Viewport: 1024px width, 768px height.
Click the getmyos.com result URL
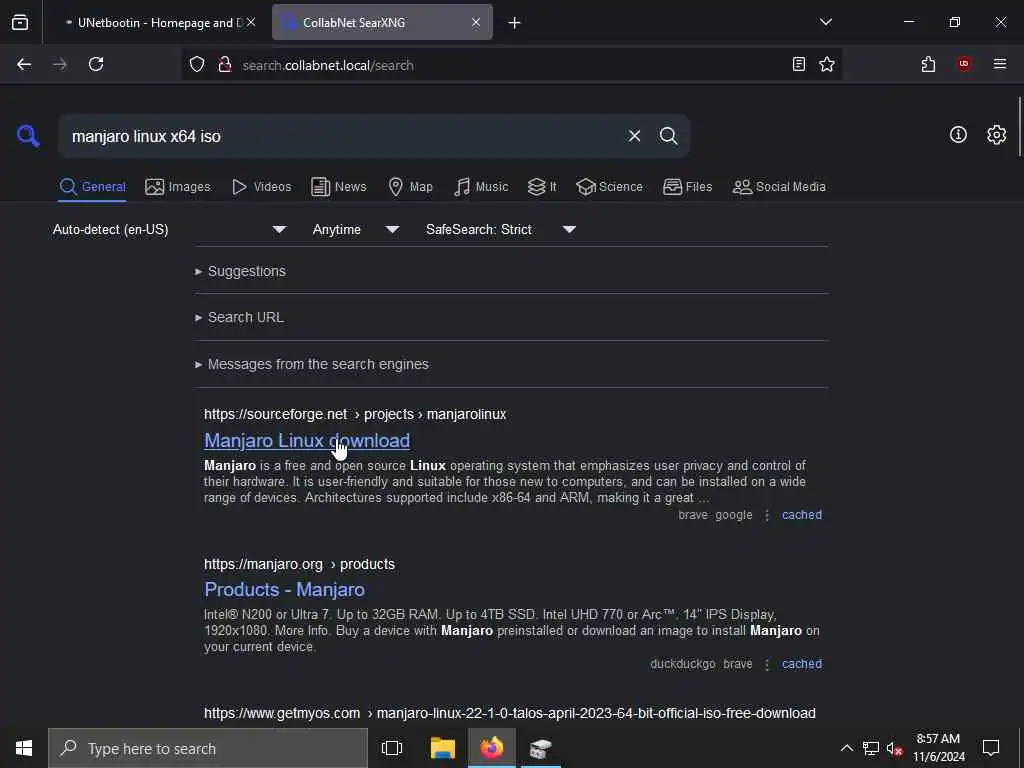509,713
